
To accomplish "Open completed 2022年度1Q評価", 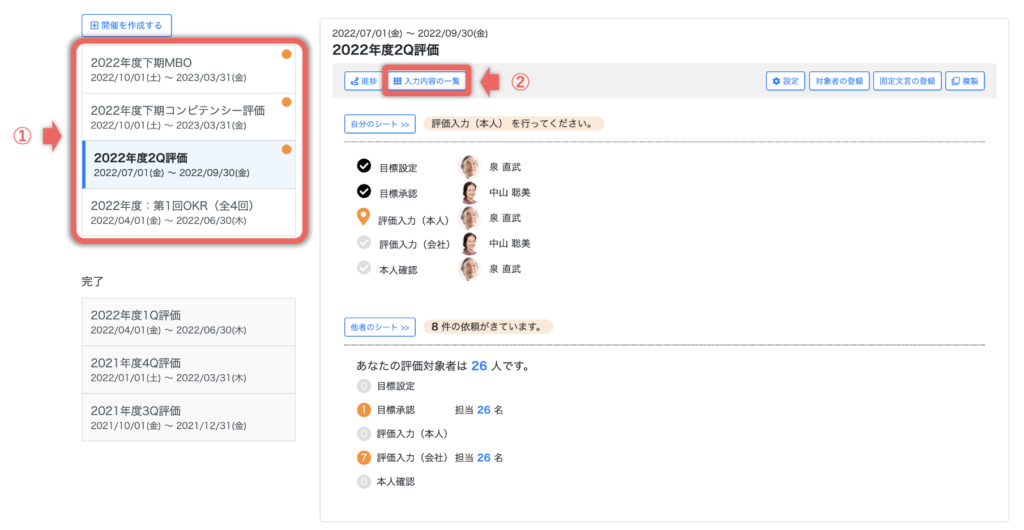I will click(188, 321).
